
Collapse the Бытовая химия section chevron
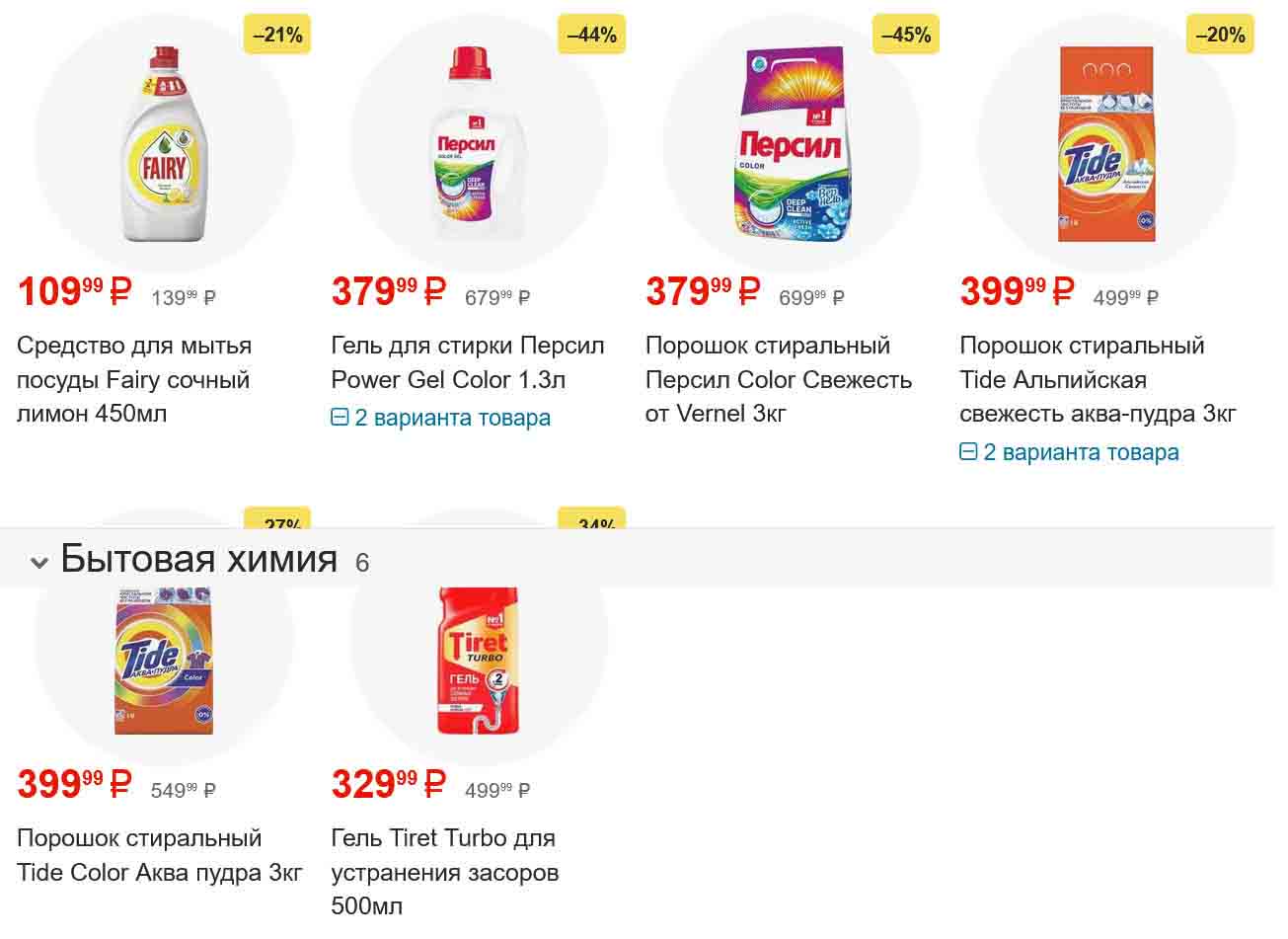coord(39,563)
